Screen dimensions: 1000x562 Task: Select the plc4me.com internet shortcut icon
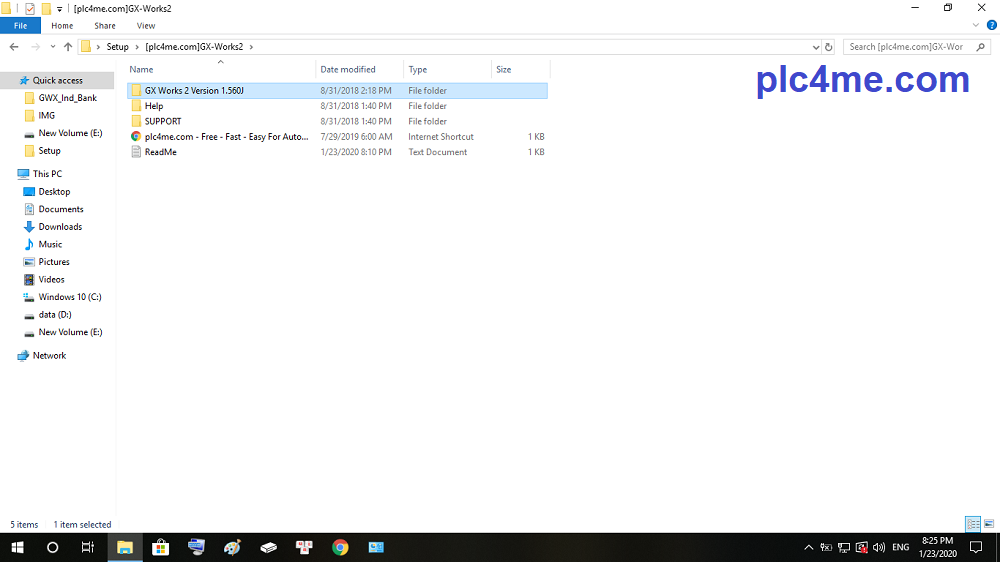click(x=136, y=137)
